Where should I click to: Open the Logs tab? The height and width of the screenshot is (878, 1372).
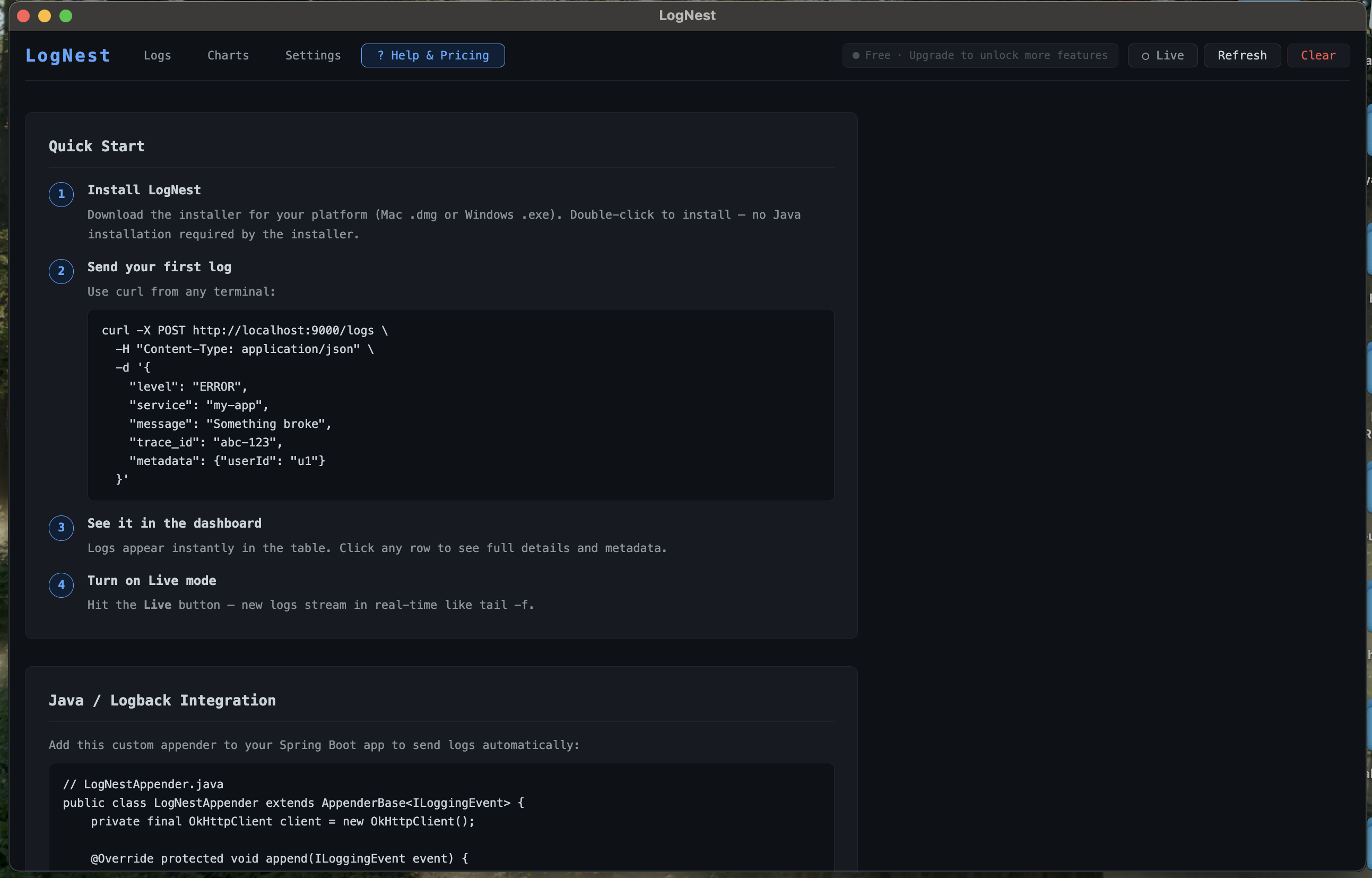click(x=157, y=55)
